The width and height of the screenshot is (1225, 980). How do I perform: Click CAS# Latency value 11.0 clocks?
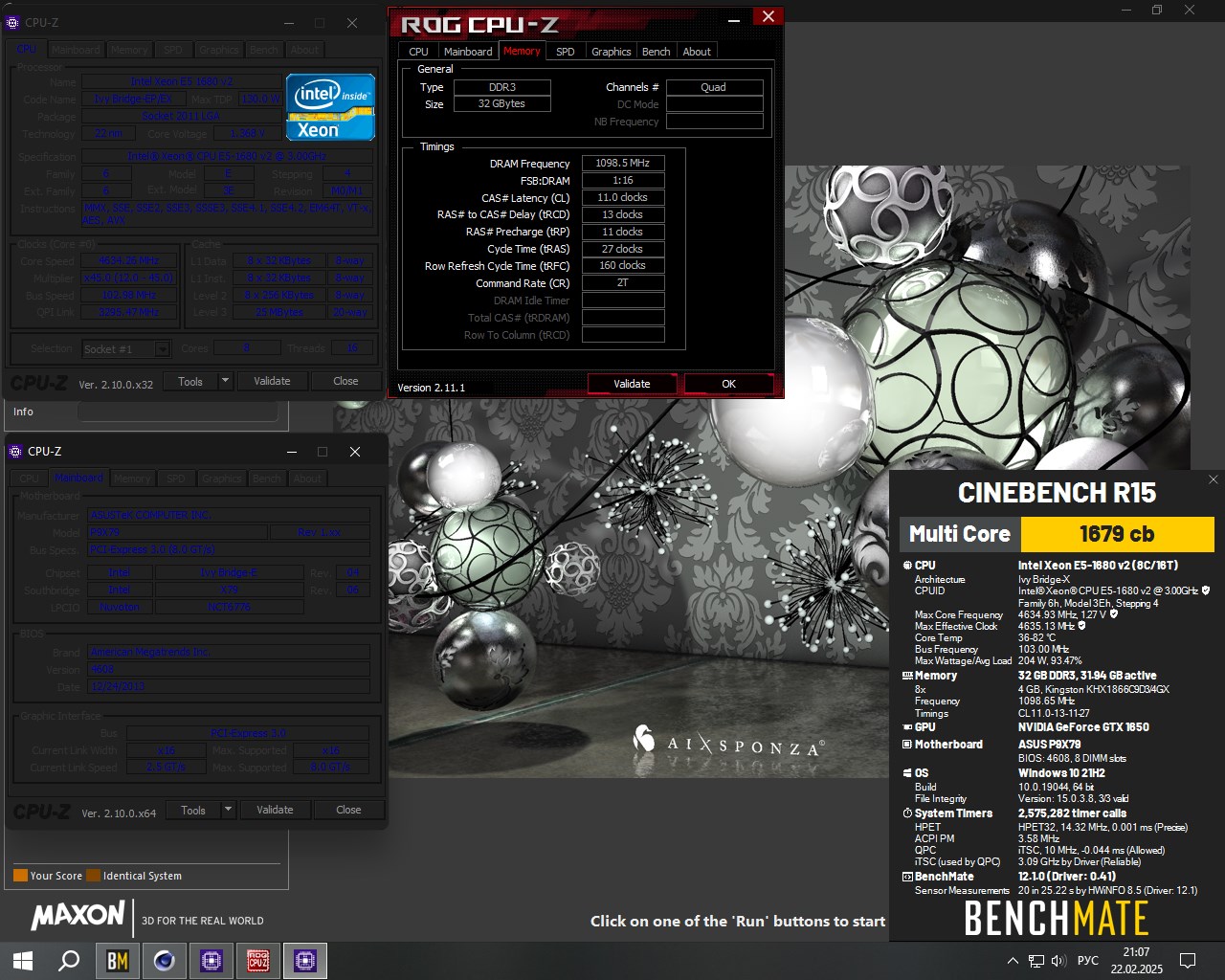point(623,198)
